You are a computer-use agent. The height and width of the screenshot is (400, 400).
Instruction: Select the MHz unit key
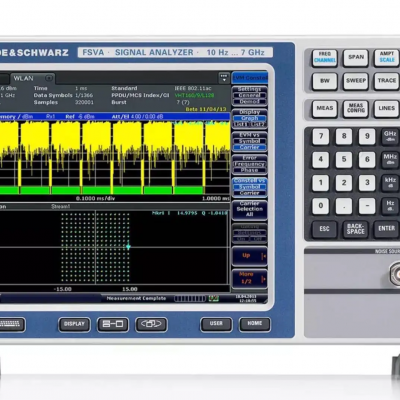click(x=390, y=160)
